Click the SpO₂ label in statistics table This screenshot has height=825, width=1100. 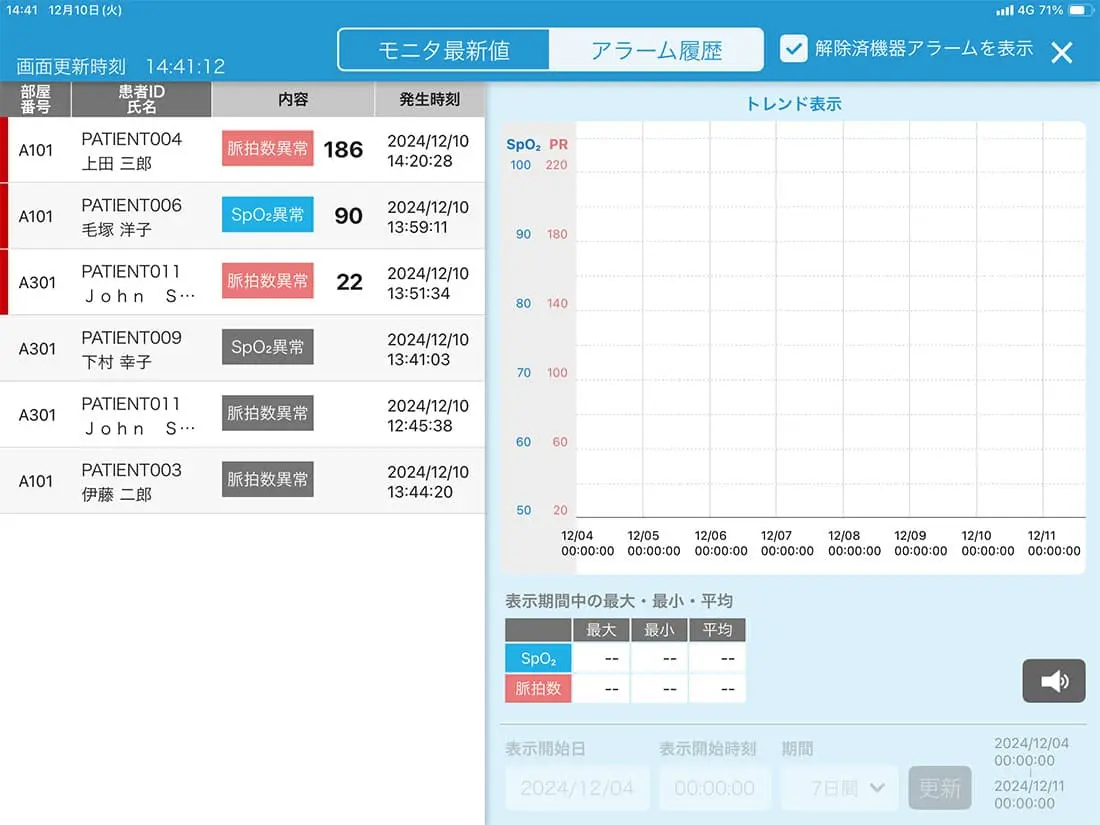[x=538, y=659]
